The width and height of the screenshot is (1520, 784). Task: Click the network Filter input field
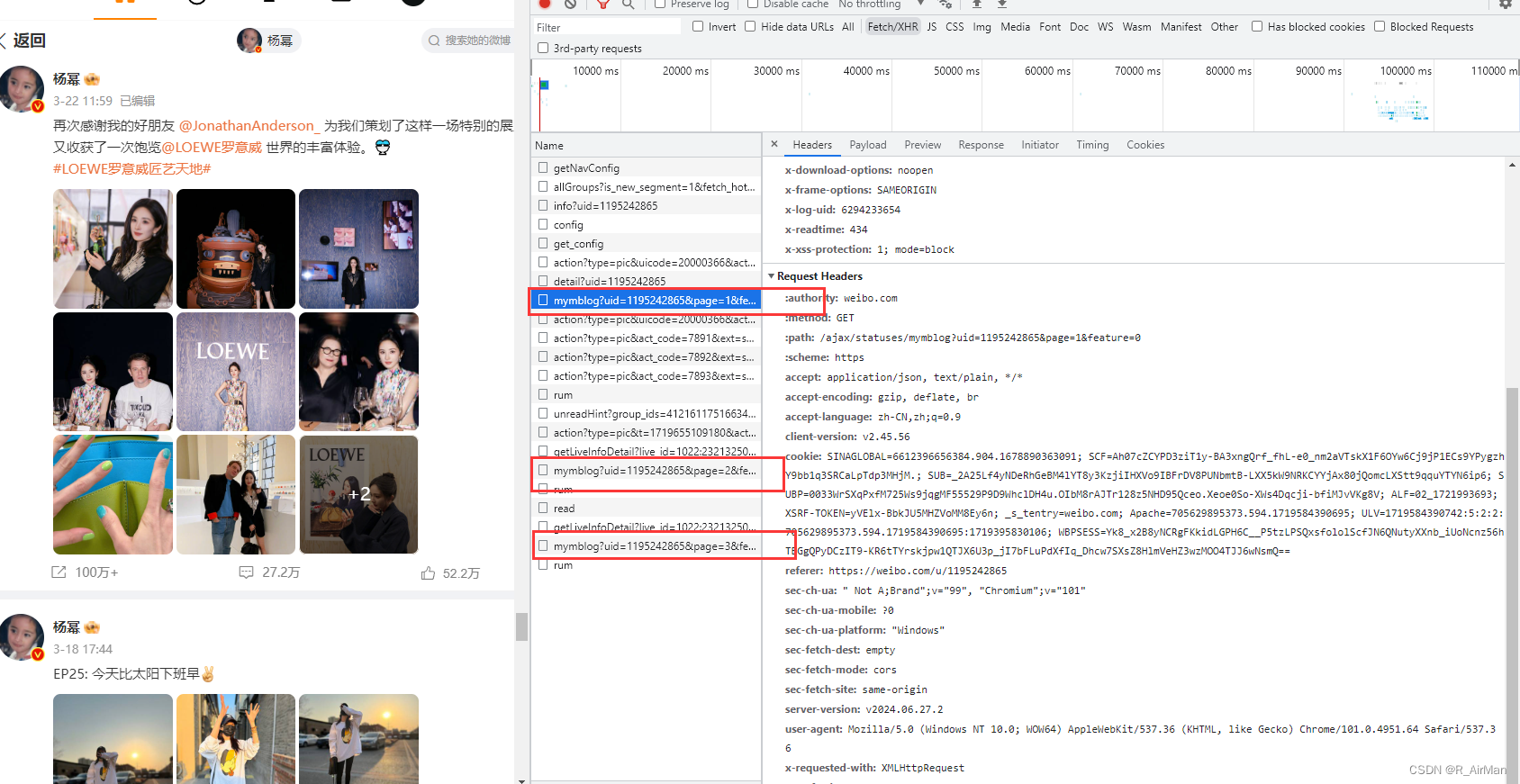pyautogui.click(x=606, y=27)
